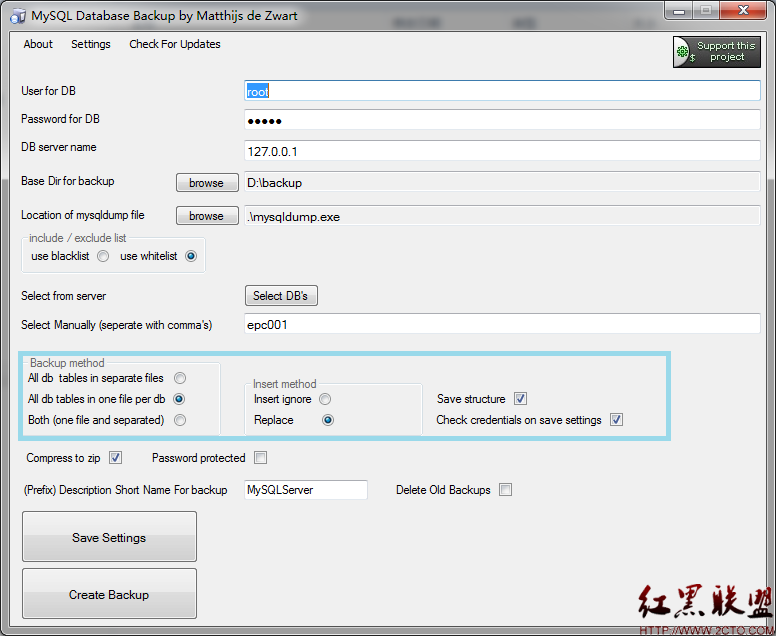Click the Select Manually databases field
The width and height of the screenshot is (776, 636).
point(502,324)
